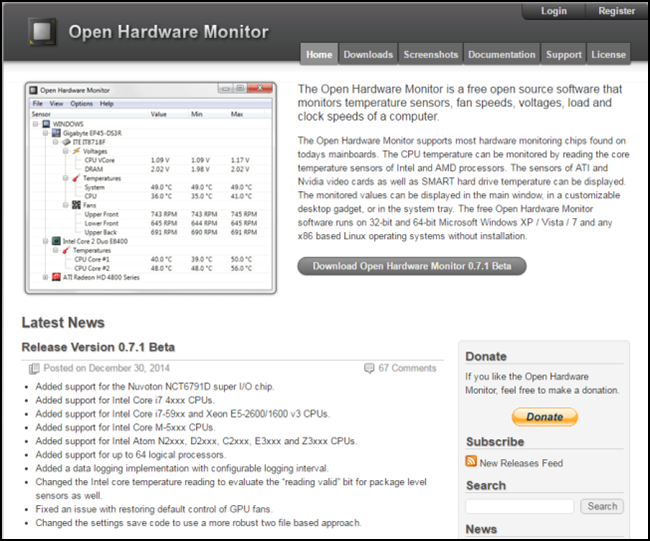Image resolution: width=650 pixels, height=541 pixels.
Task: Open the Home tab
Action: point(319,54)
